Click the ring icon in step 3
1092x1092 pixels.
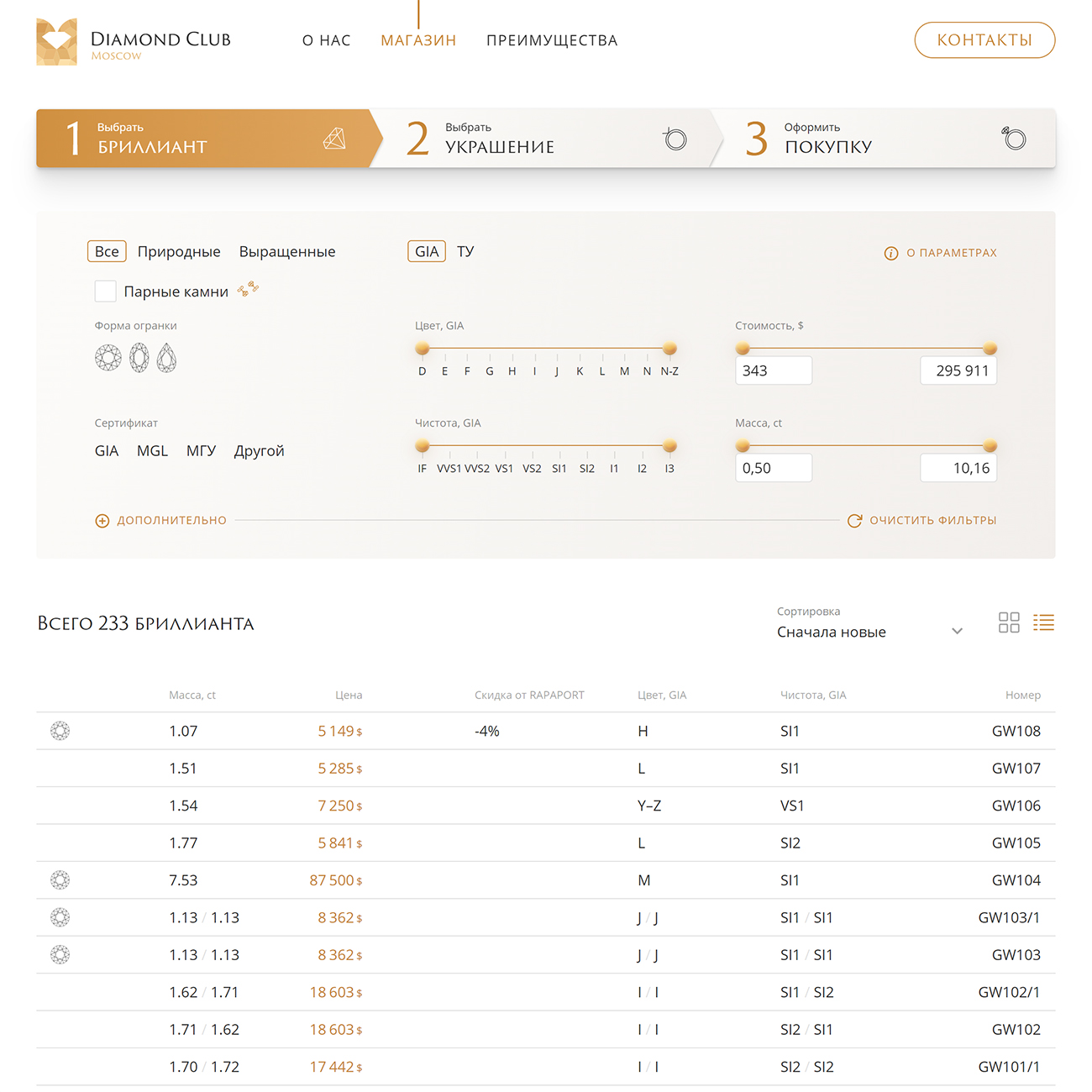click(x=1014, y=138)
